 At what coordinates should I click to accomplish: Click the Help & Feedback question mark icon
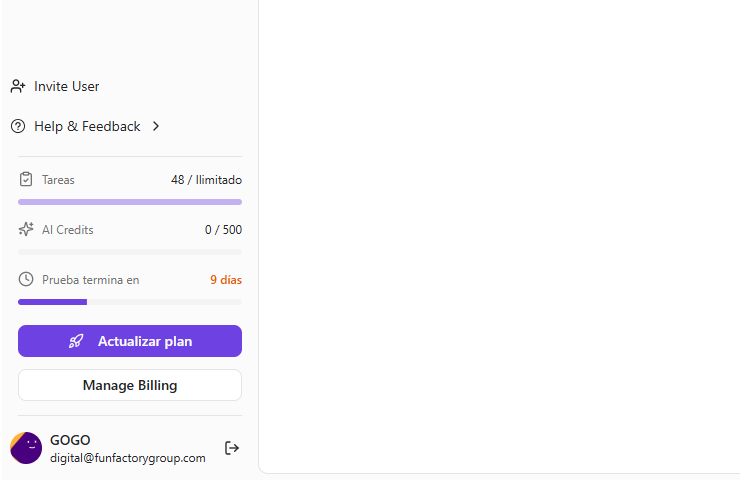(18, 126)
